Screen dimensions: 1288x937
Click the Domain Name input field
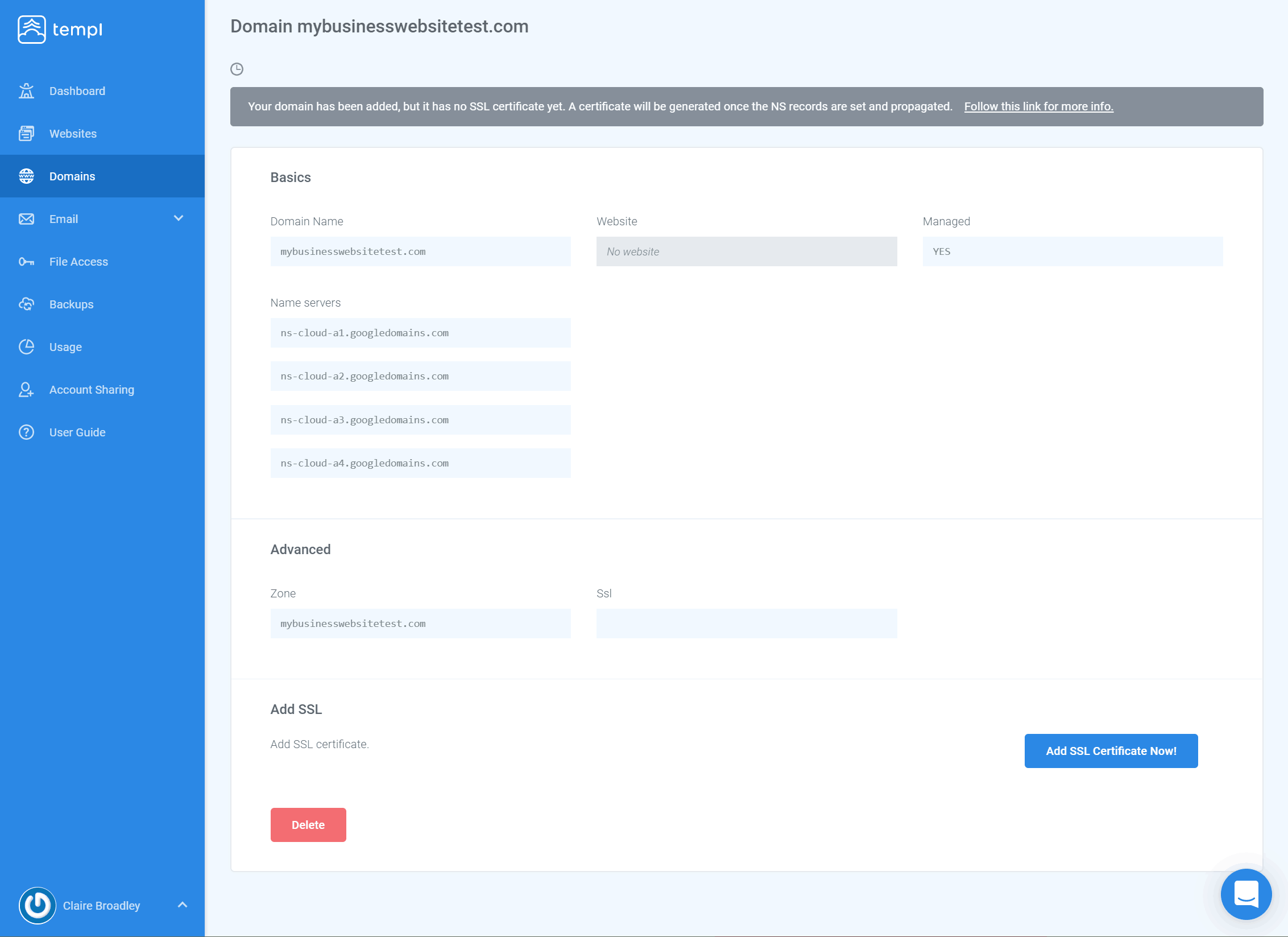click(x=420, y=251)
